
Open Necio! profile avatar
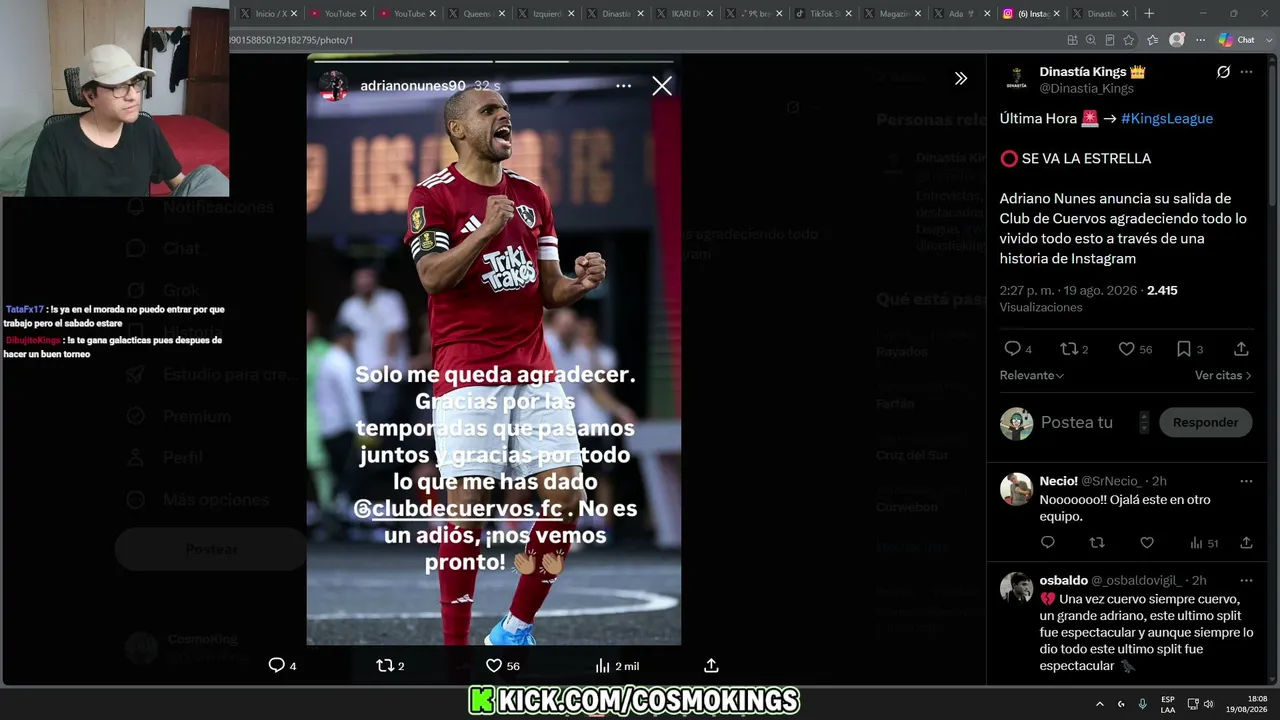1016,489
